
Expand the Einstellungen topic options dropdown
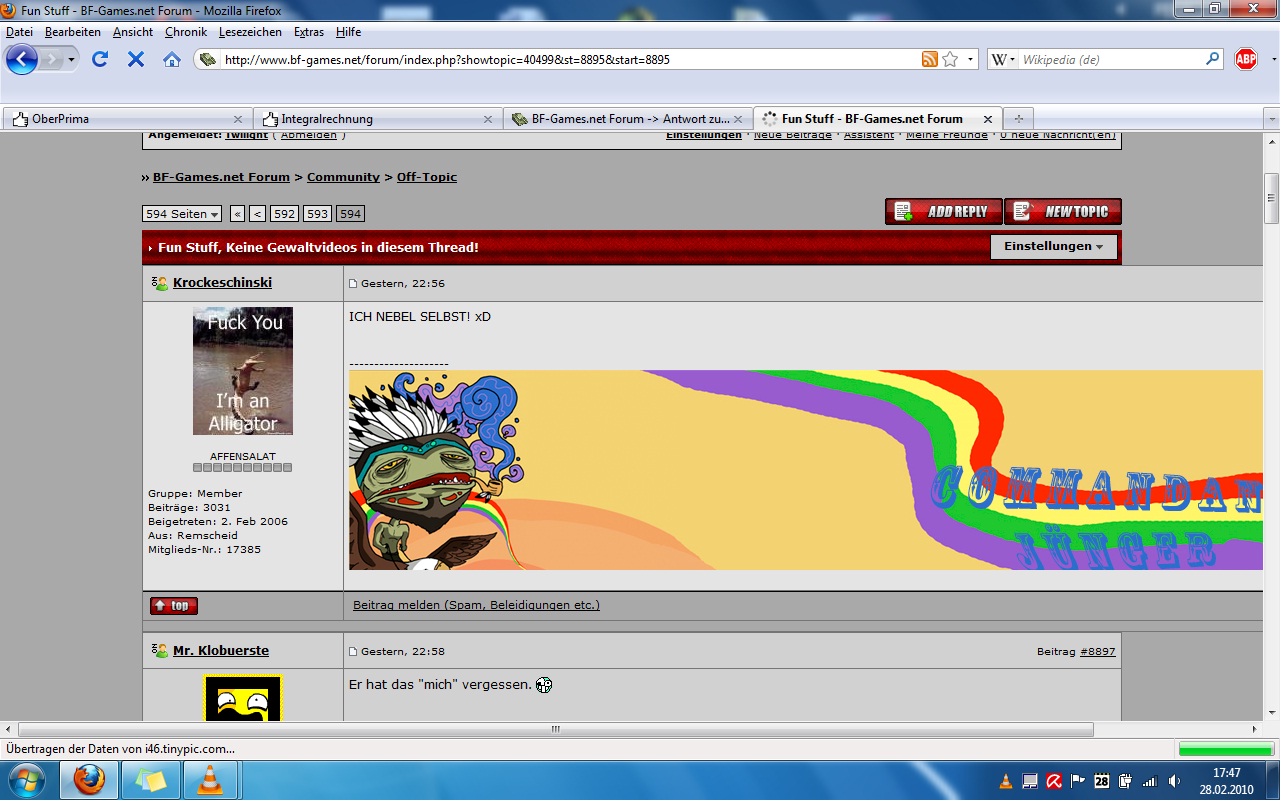pos(1054,247)
